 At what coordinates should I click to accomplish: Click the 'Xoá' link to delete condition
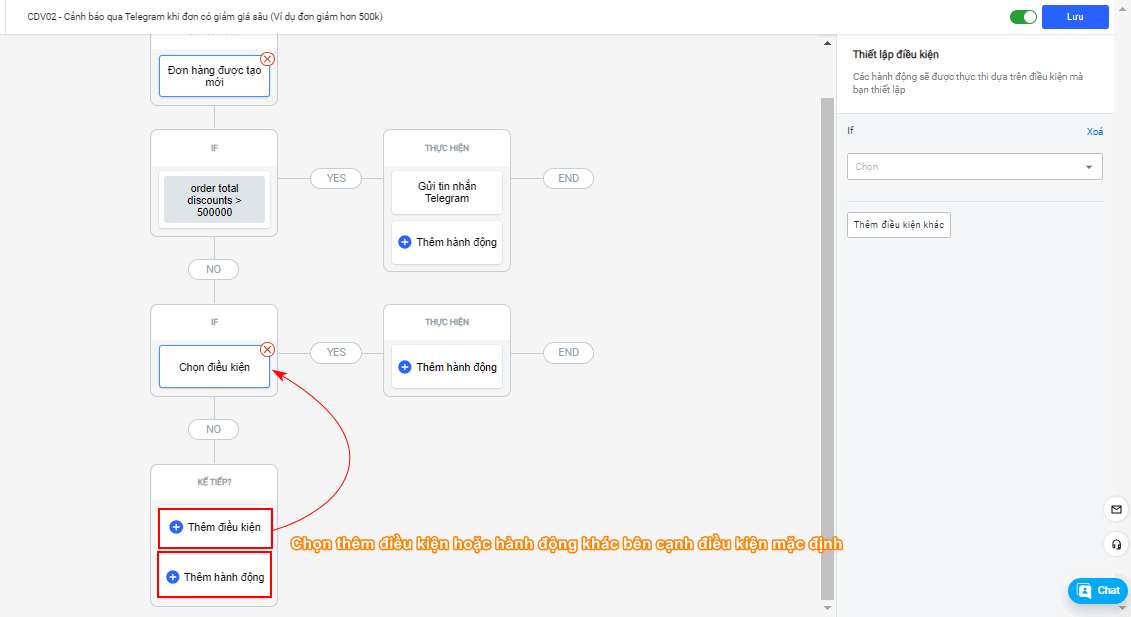(1094, 132)
